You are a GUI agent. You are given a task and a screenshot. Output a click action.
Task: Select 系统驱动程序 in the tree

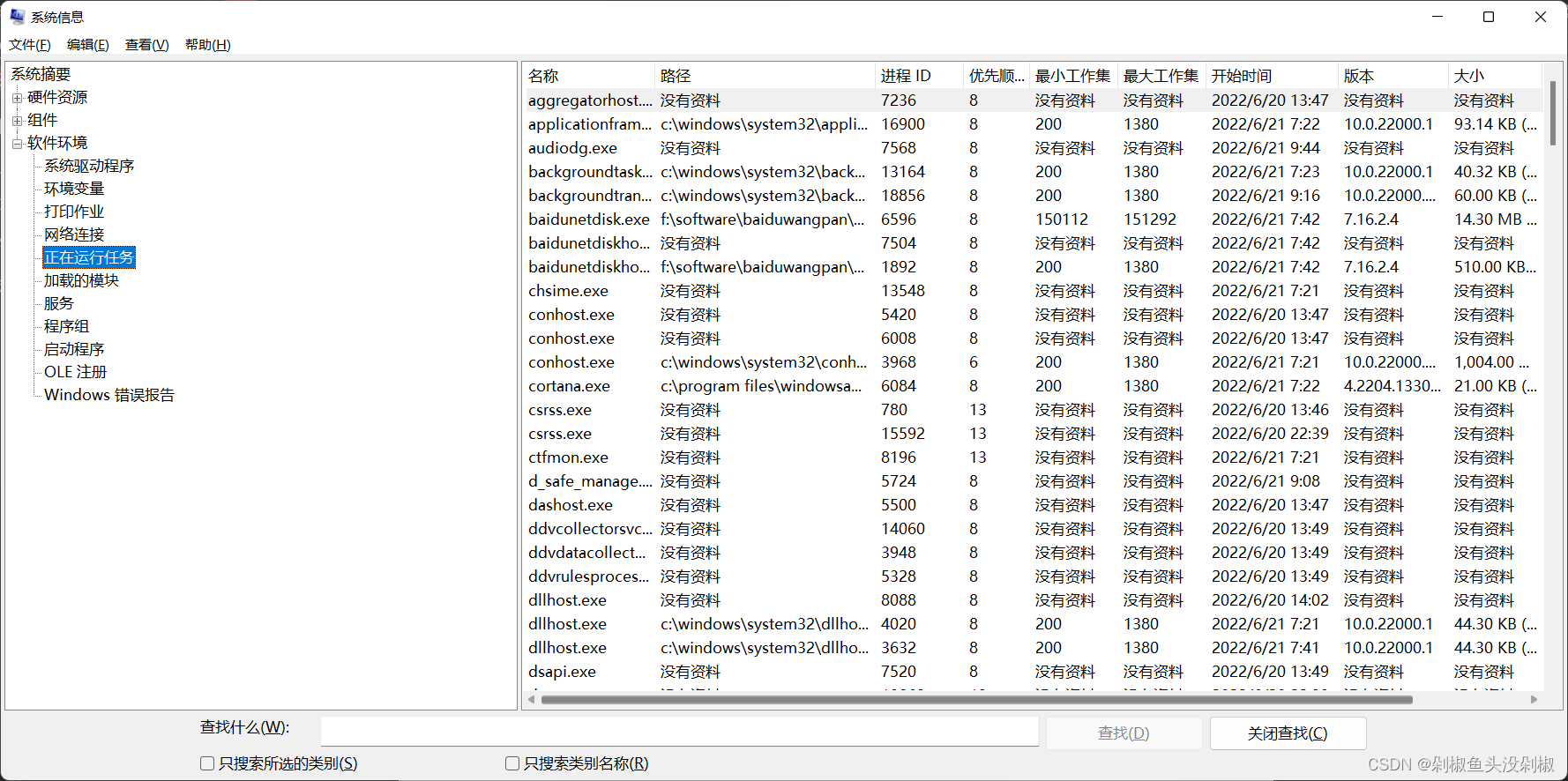tap(89, 166)
